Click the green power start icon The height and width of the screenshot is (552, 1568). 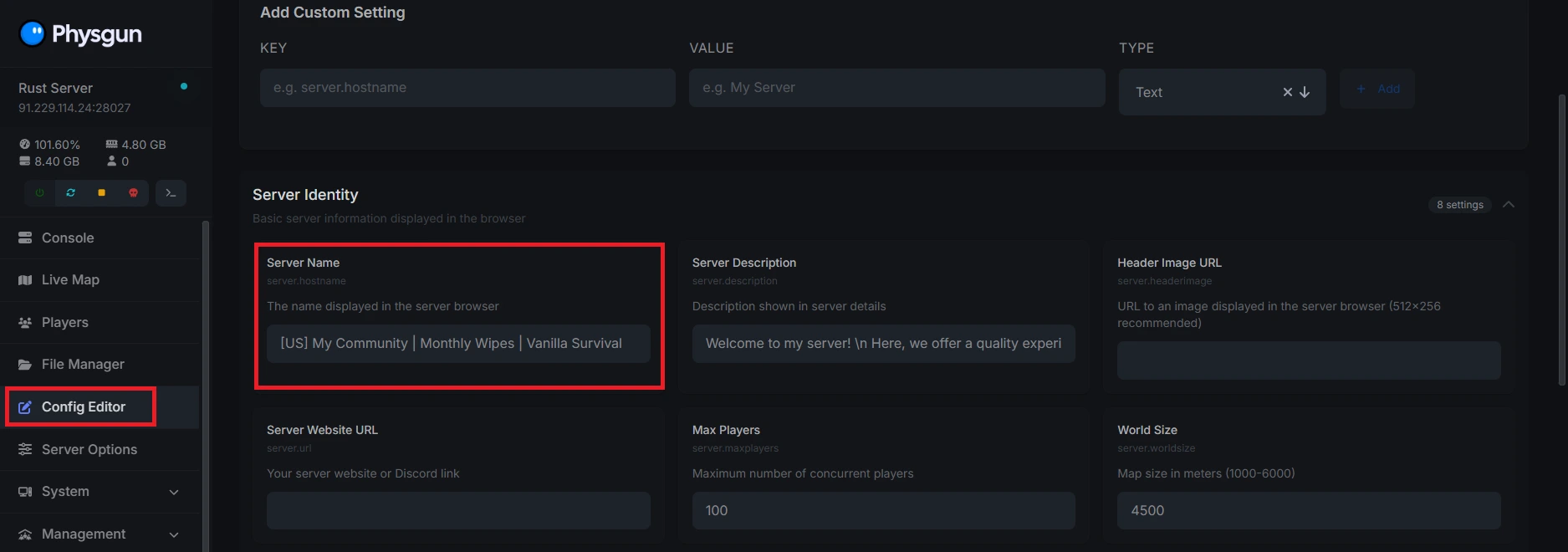[x=39, y=193]
